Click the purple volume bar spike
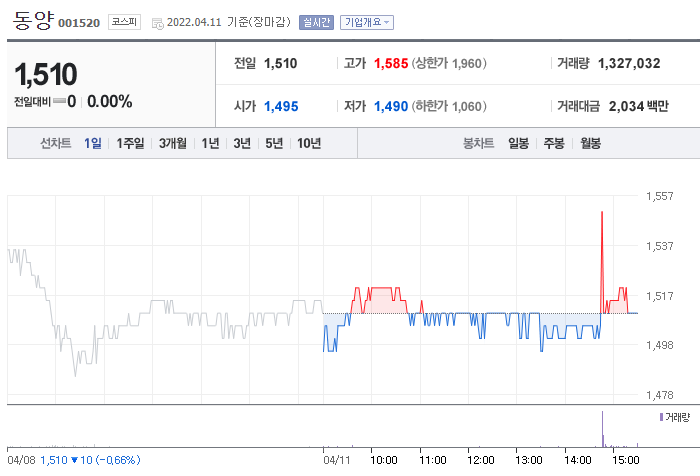Viewport: 700px width, 476px height. coord(602,429)
